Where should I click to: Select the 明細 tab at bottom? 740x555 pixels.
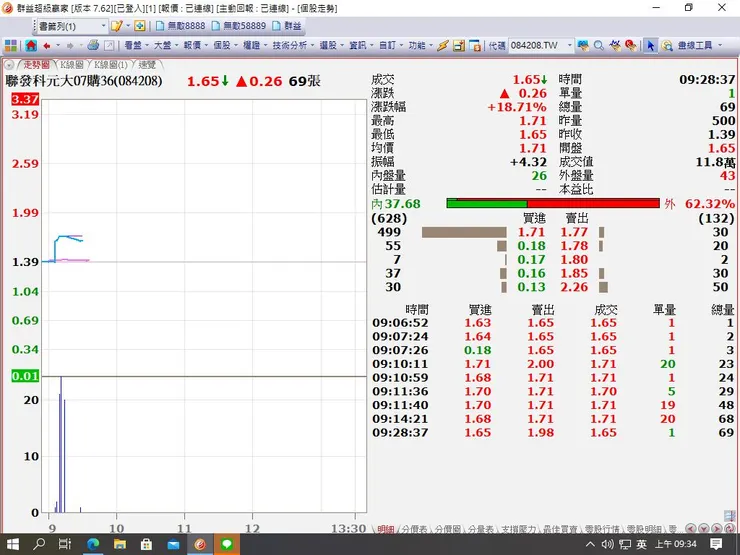pos(386,530)
